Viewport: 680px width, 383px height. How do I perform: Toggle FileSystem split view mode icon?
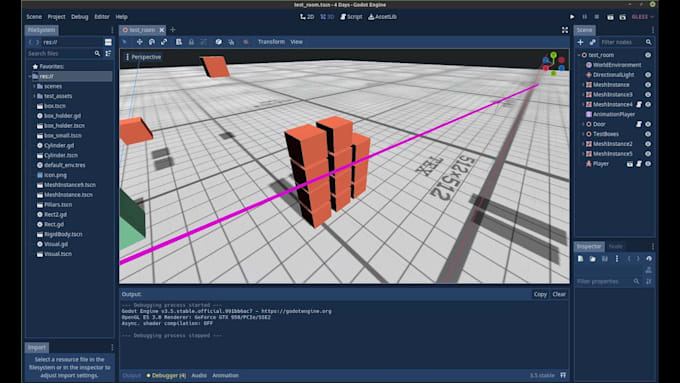[108, 42]
